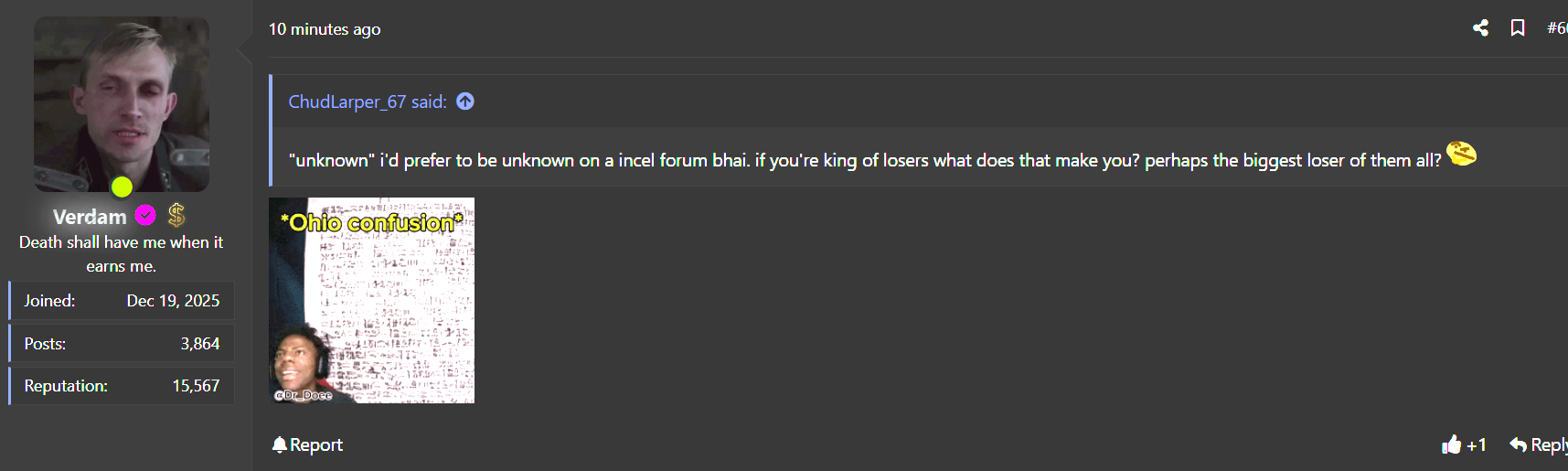
Task: Click the laughing emoji in the quote
Action: pyautogui.click(x=1461, y=155)
